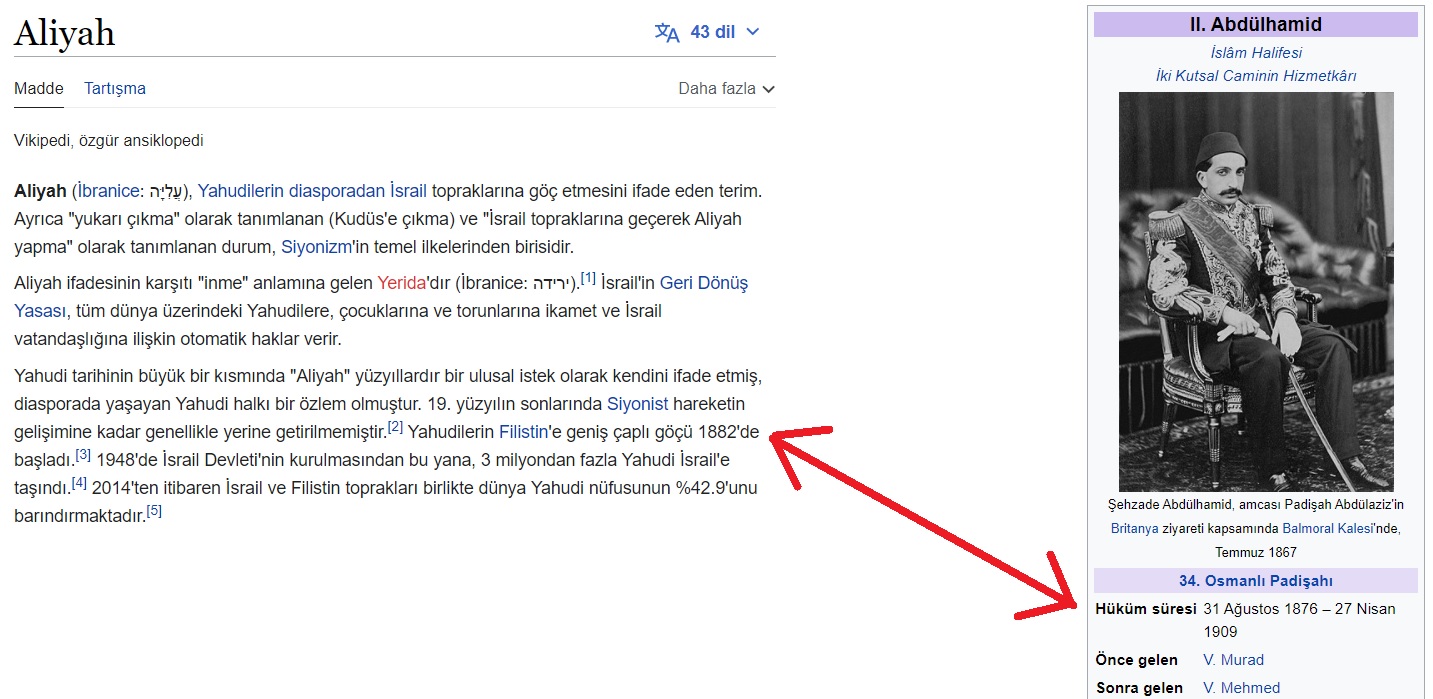Jump to footnote reference 5

(x=154, y=511)
